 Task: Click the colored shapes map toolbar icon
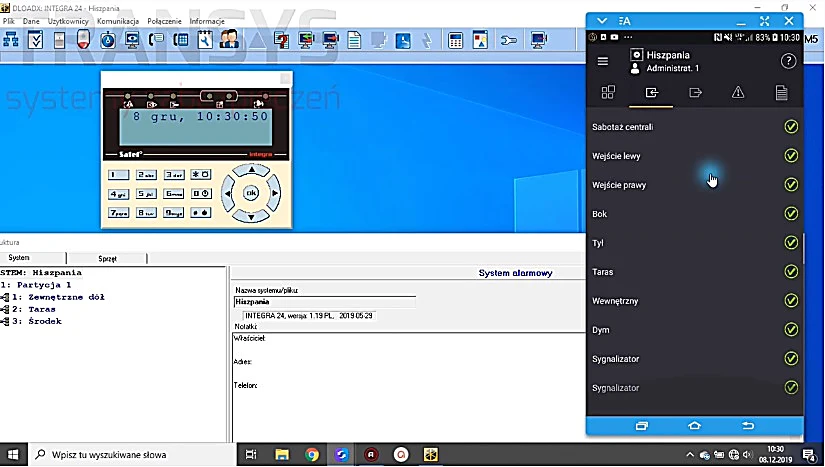tap(480, 40)
